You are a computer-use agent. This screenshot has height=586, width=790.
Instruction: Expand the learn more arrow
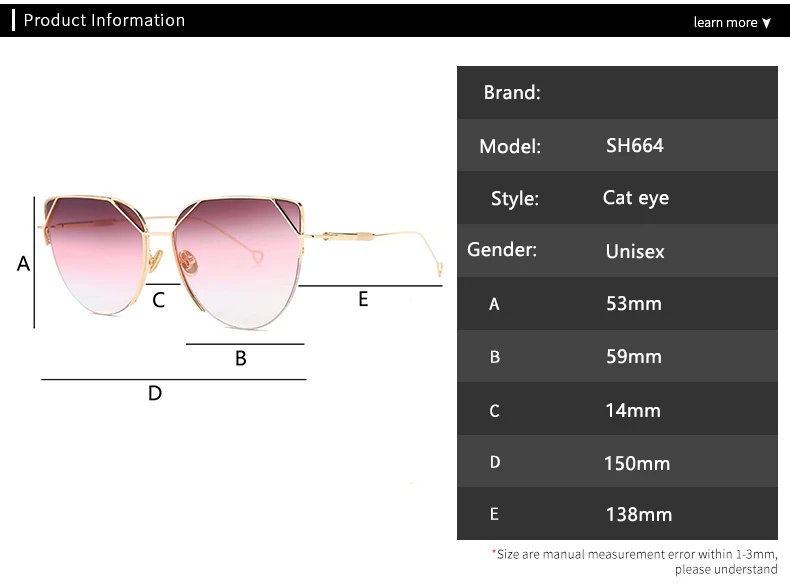[766, 23]
